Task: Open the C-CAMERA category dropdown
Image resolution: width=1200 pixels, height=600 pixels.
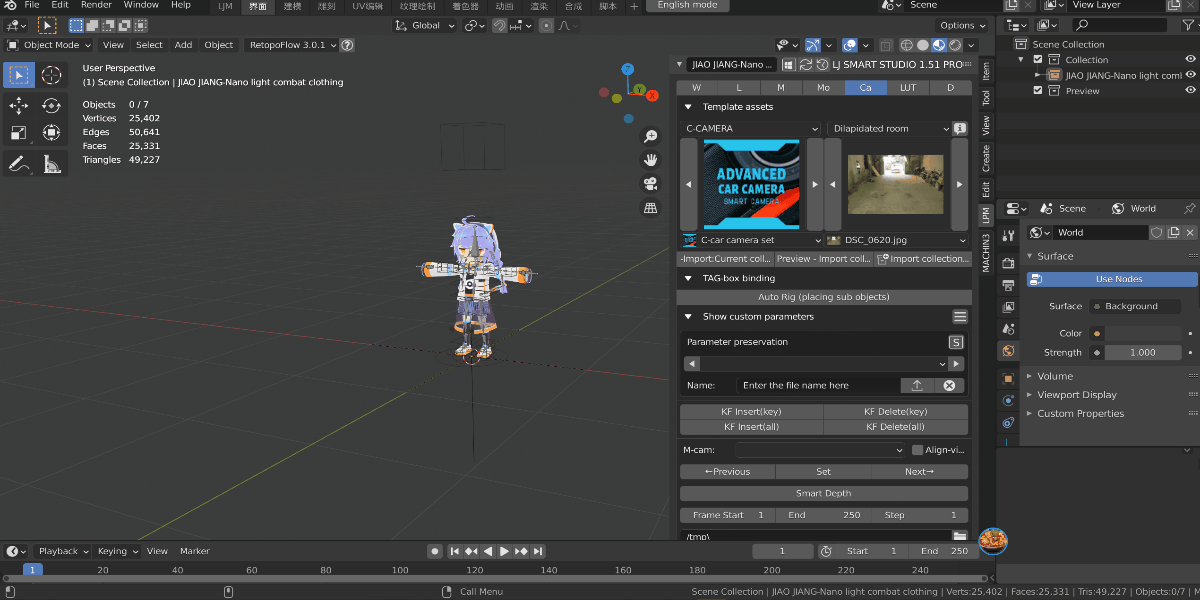Action: [751, 129]
